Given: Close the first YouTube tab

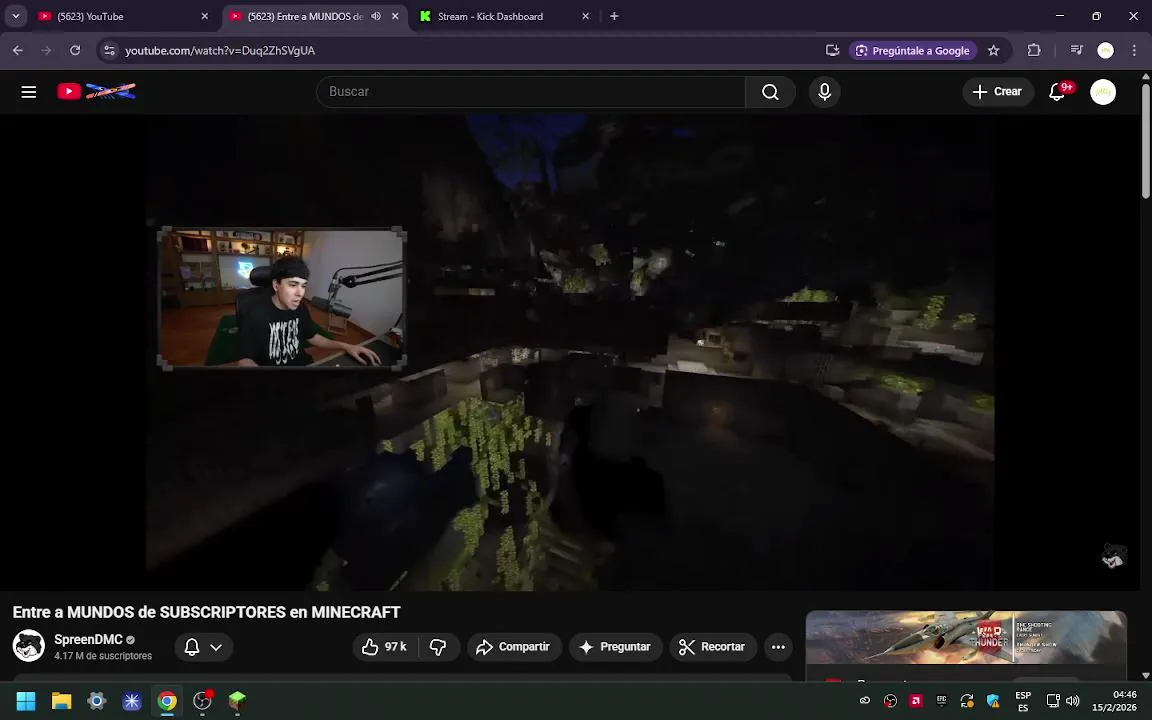Looking at the screenshot, I should [205, 16].
